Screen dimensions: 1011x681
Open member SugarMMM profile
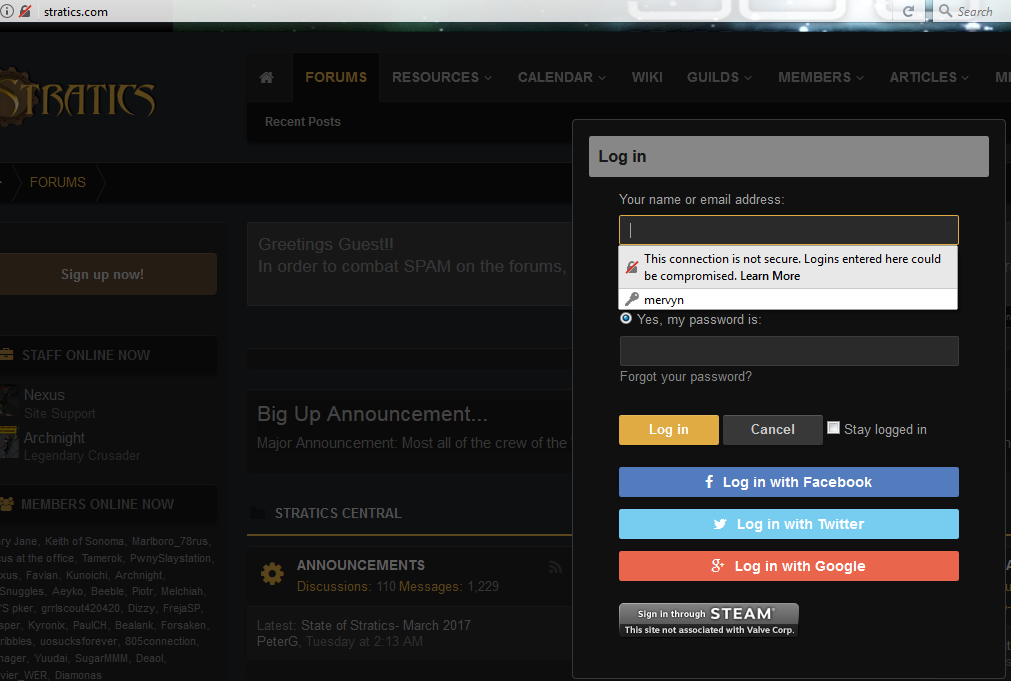click(101, 658)
